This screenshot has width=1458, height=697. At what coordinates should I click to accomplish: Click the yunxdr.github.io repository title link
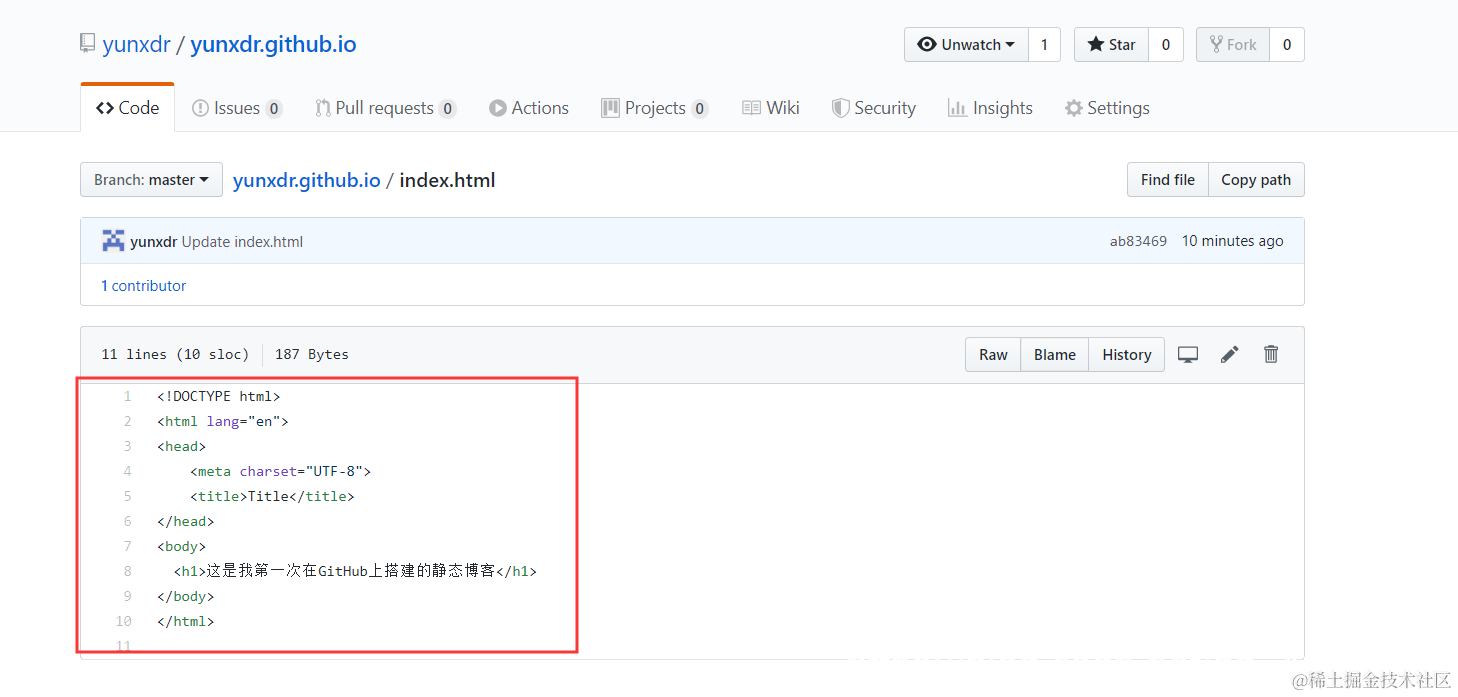273,44
